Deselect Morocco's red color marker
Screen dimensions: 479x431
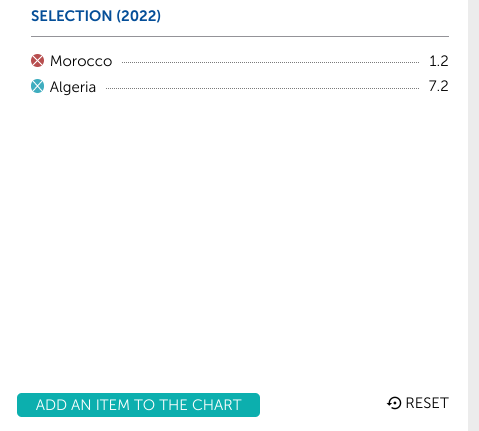pyautogui.click(x=37, y=61)
